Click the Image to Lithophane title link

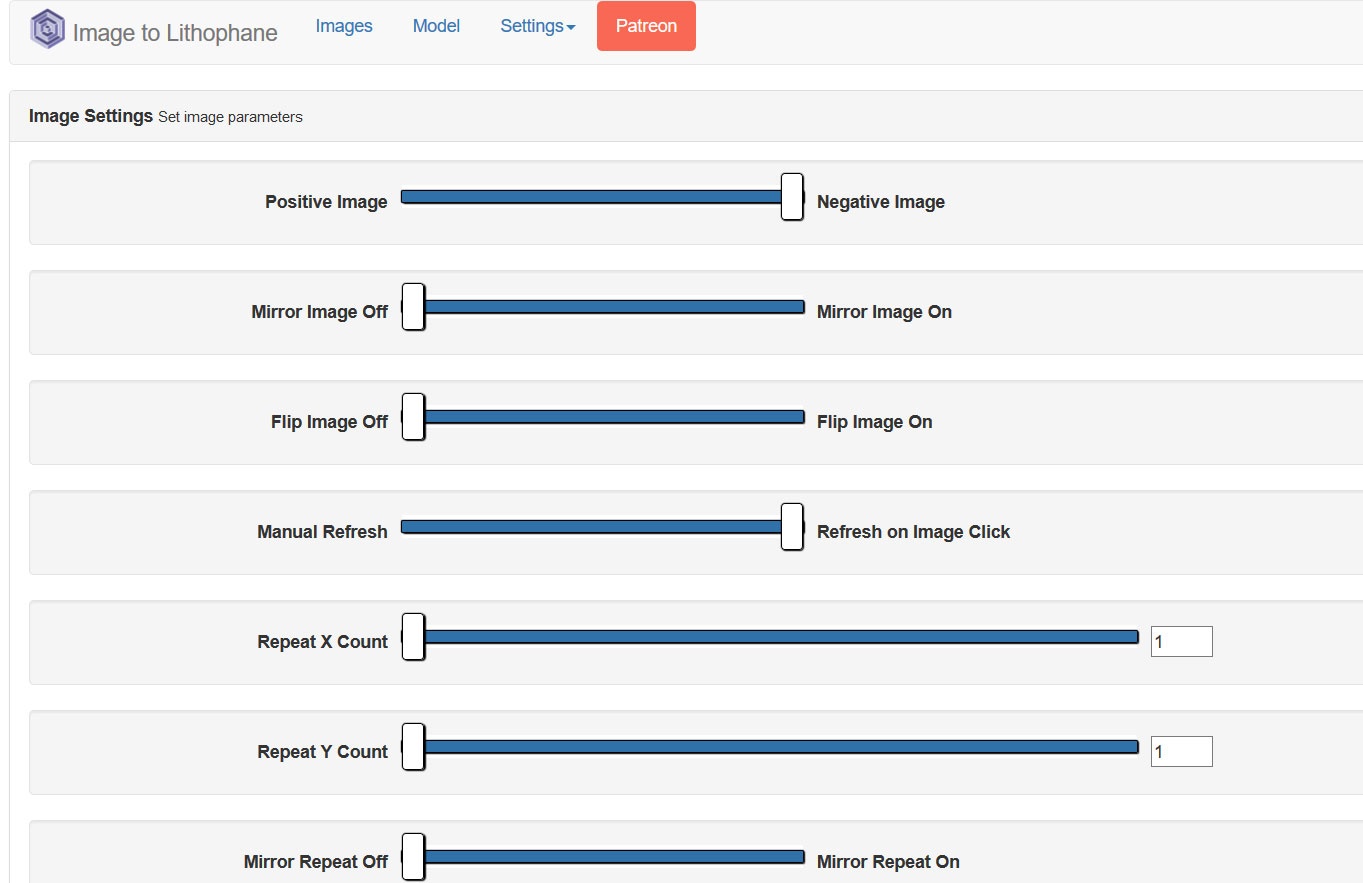175,32
